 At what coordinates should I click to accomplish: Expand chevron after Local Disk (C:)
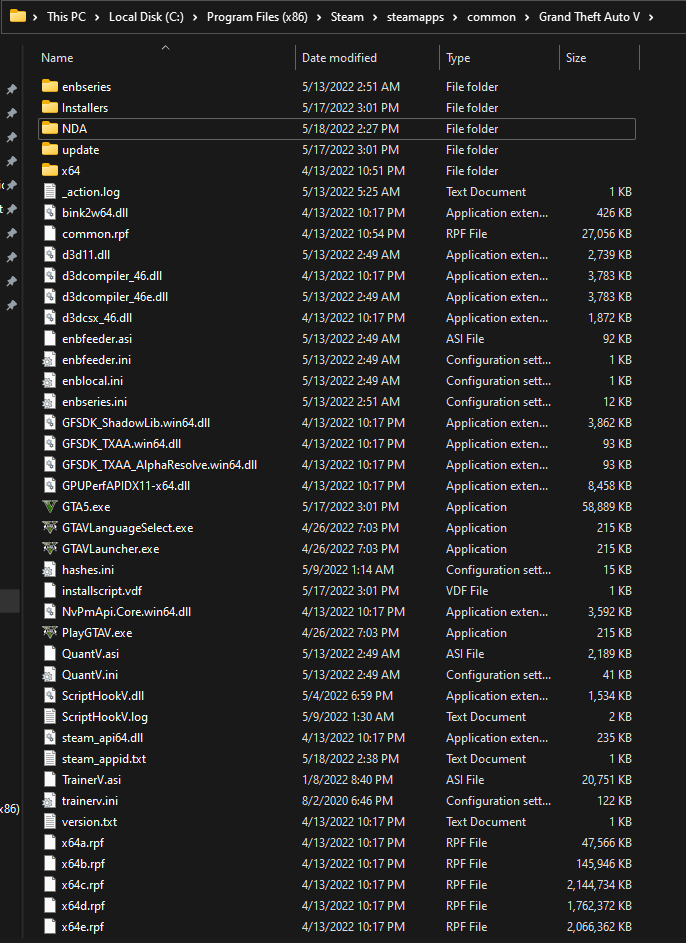[x=195, y=17]
